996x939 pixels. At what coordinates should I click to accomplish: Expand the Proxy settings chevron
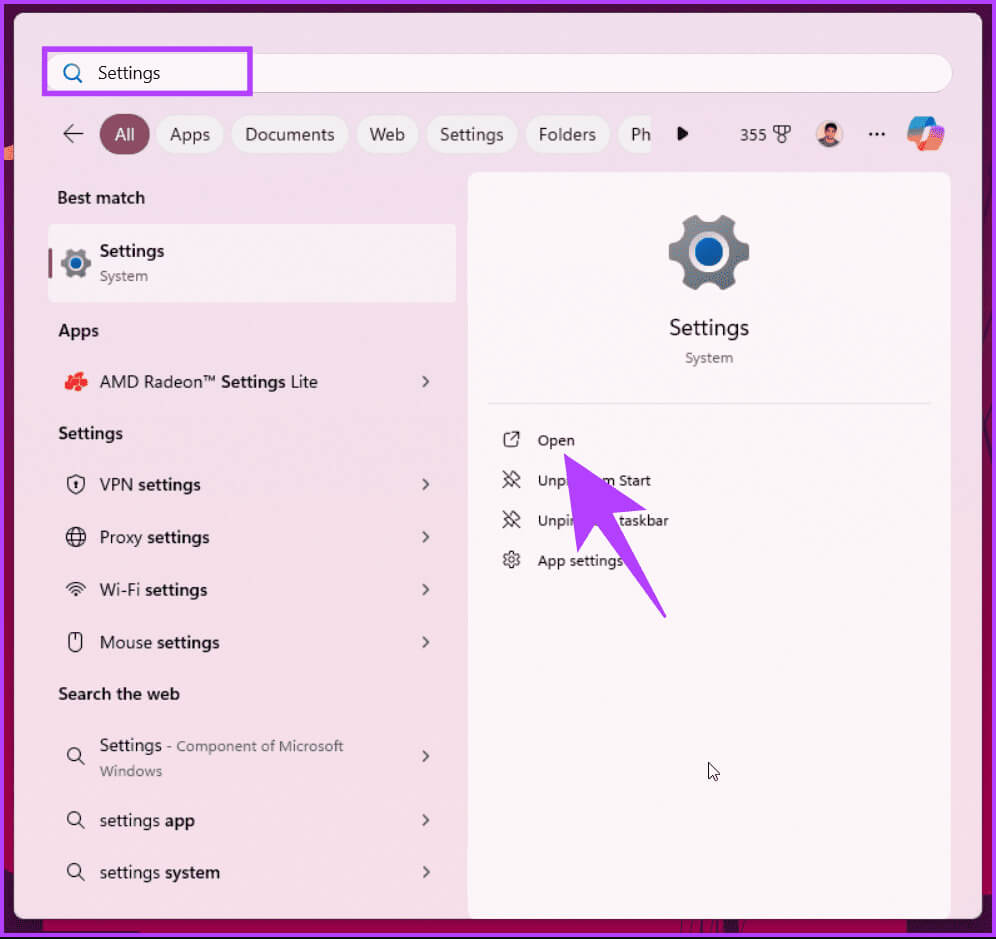pos(426,537)
